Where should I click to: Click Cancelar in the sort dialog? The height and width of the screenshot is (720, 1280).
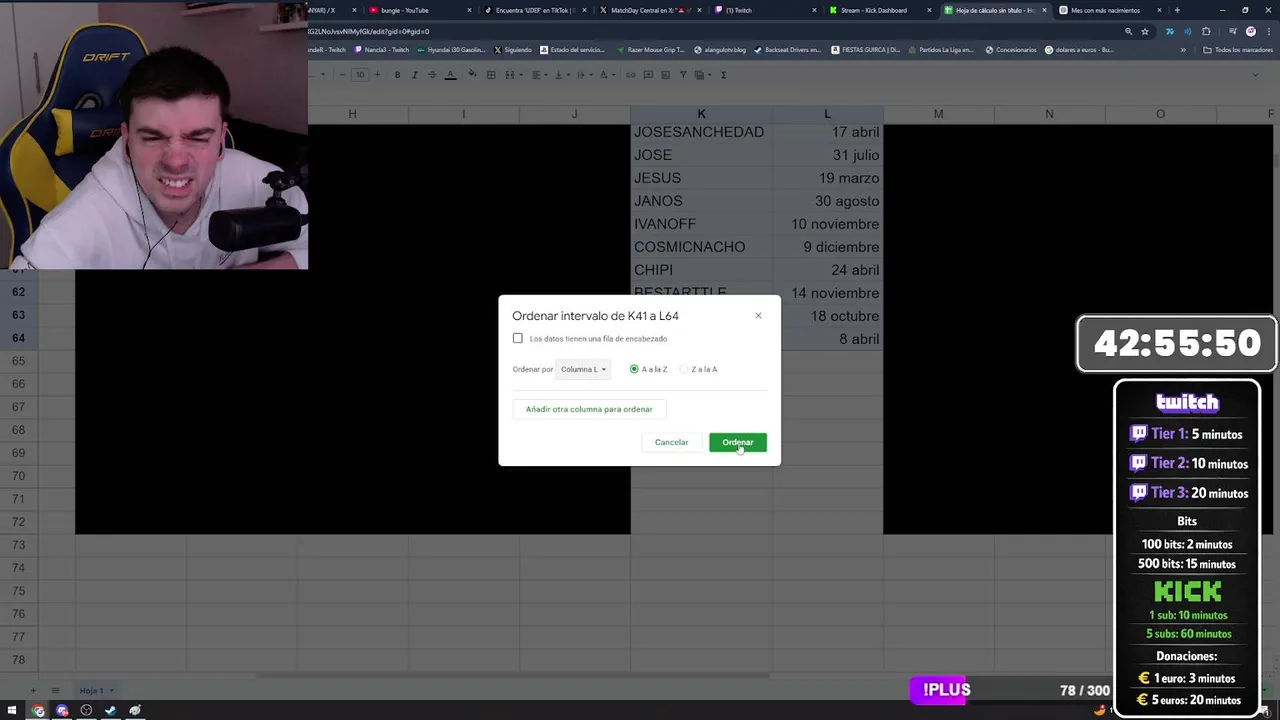click(671, 442)
